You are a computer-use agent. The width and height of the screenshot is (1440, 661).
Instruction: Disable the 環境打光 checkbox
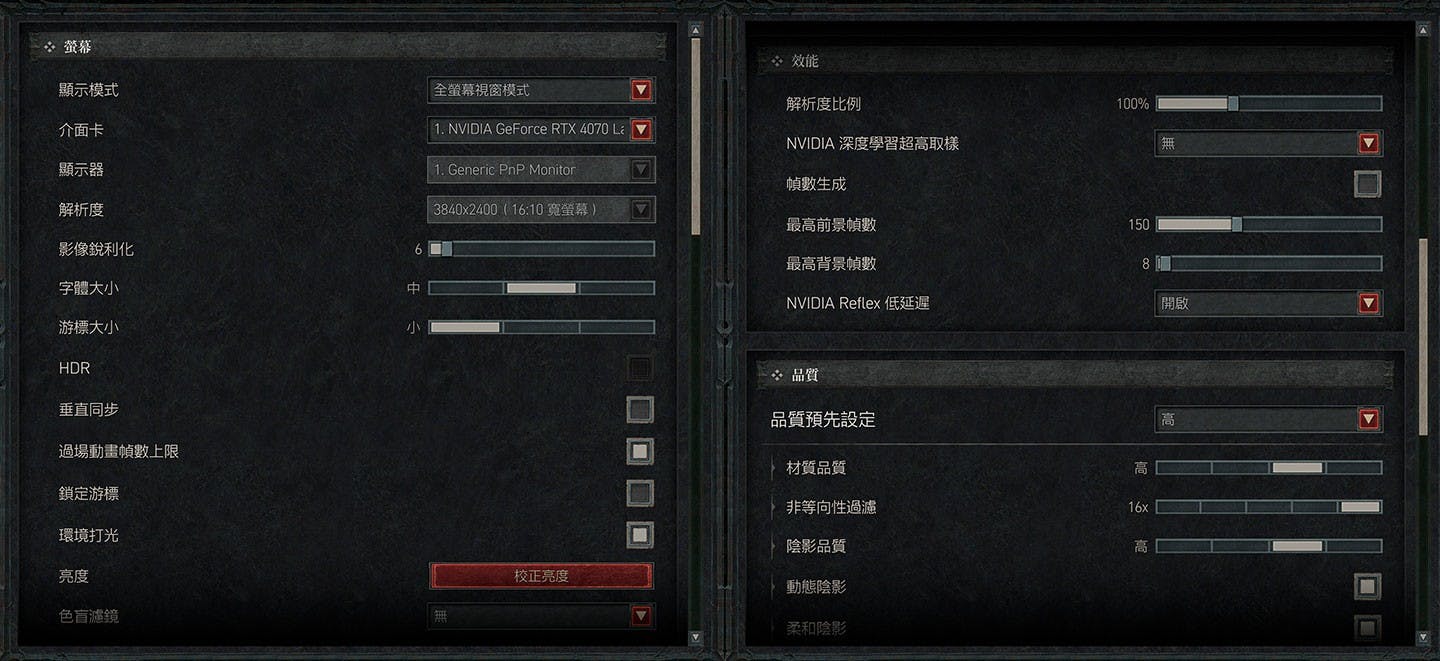click(640, 535)
